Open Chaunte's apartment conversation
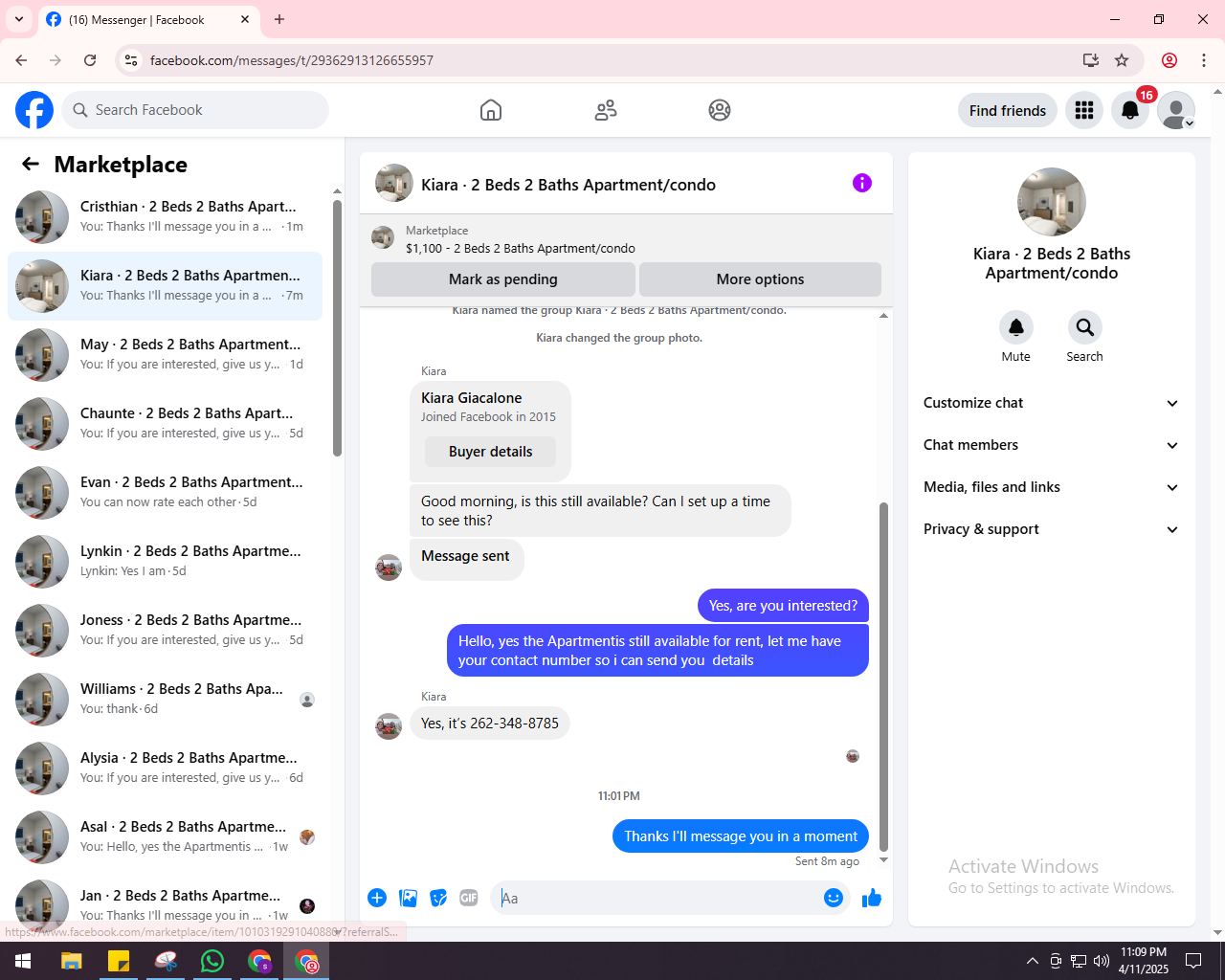This screenshot has width=1225, height=980. [165, 424]
